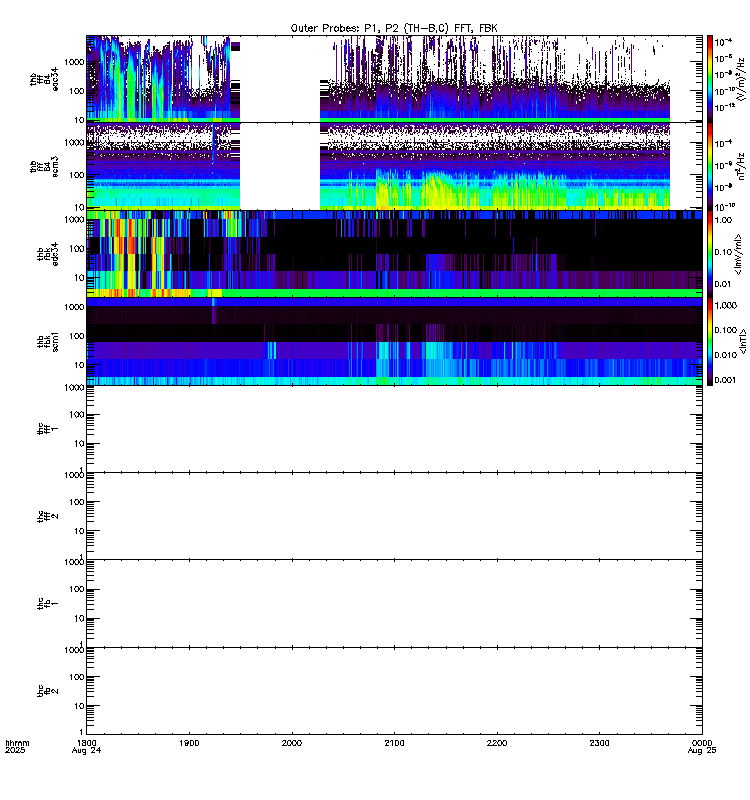This screenshot has width=750, height=800.
Task: Click the <|nT|> color bar
Action: [x=710, y=341]
